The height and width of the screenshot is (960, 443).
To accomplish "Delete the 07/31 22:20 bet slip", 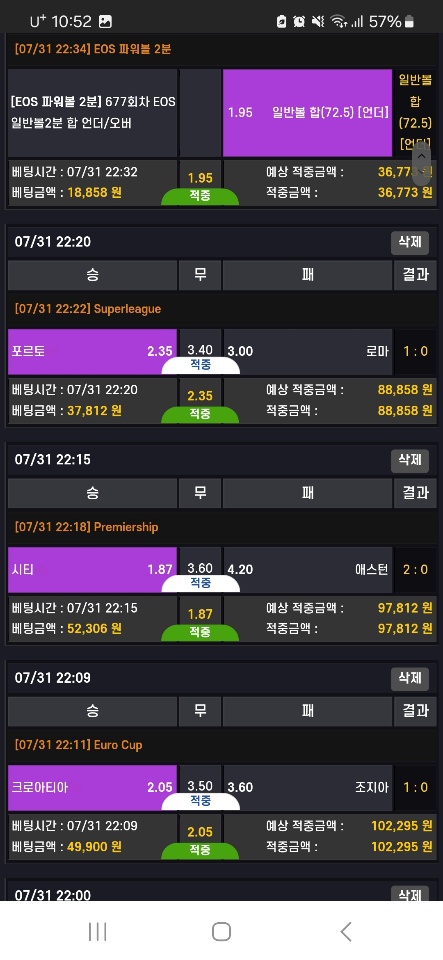I will point(410,242).
